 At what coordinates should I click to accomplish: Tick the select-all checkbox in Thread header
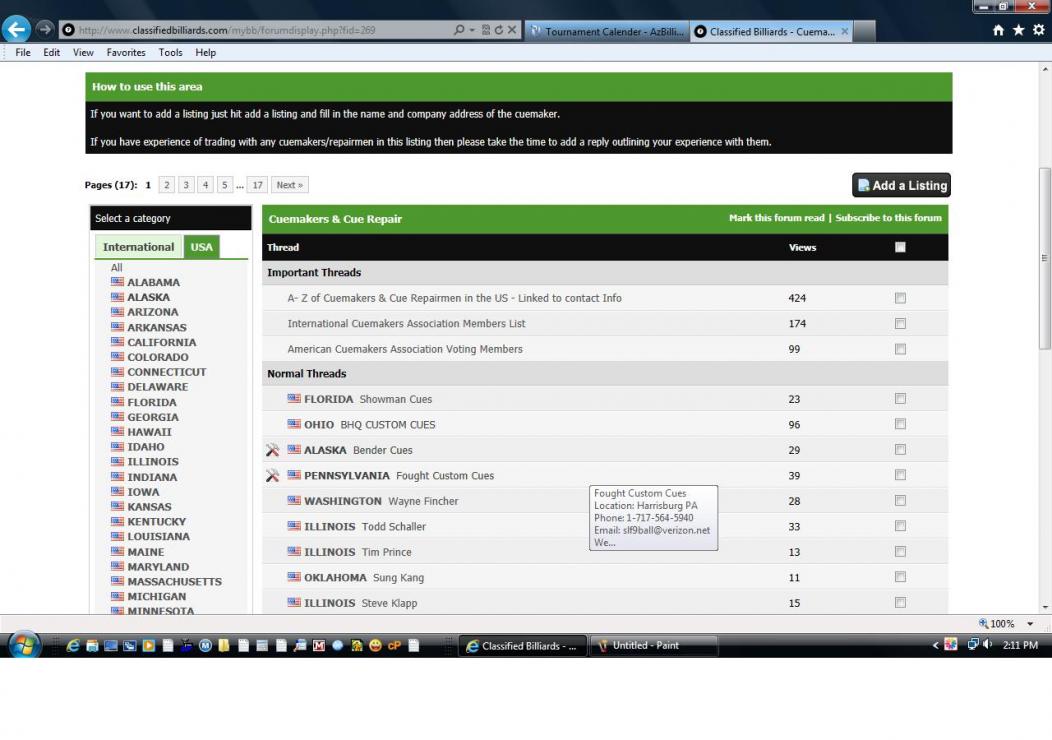(x=900, y=247)
